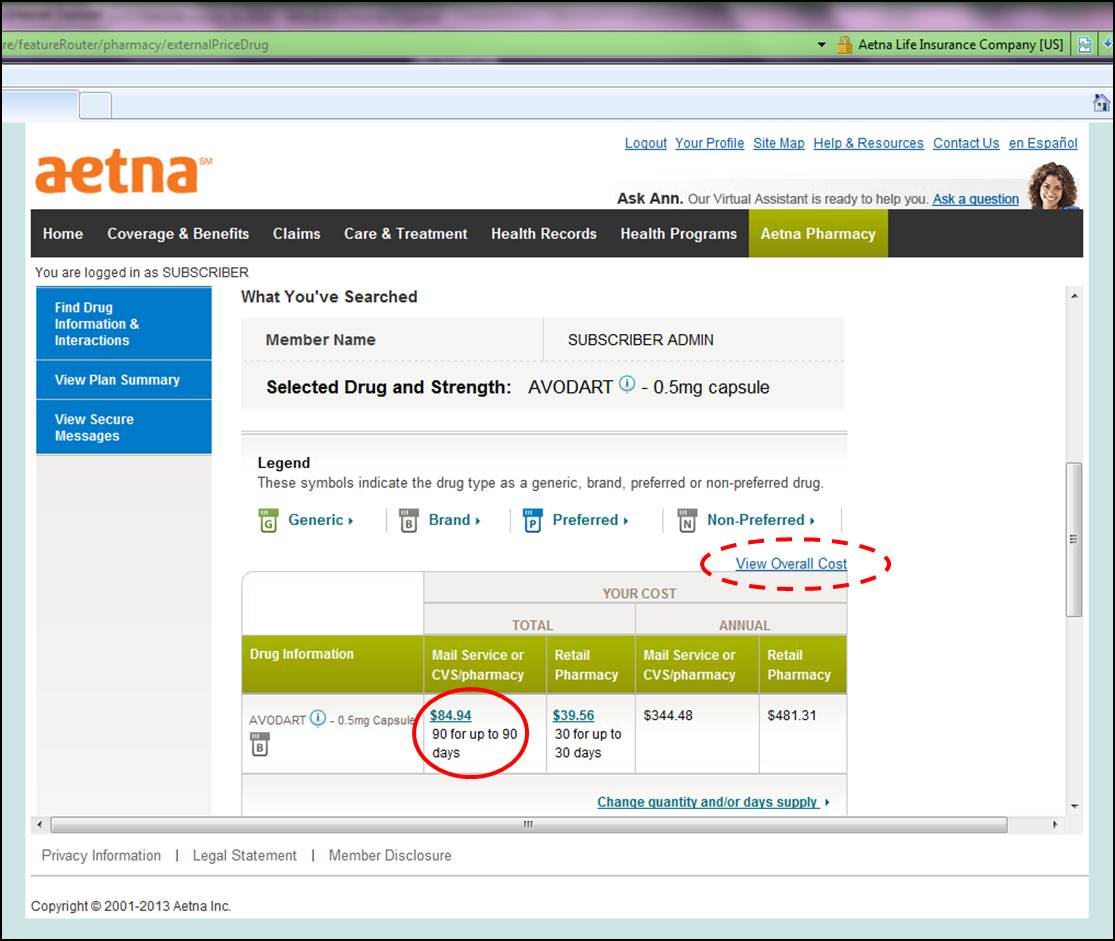Image resolution: width=1115 pixels, height=941 pixels.
Task: Open the Claims menu
Action: coord(297,233)
